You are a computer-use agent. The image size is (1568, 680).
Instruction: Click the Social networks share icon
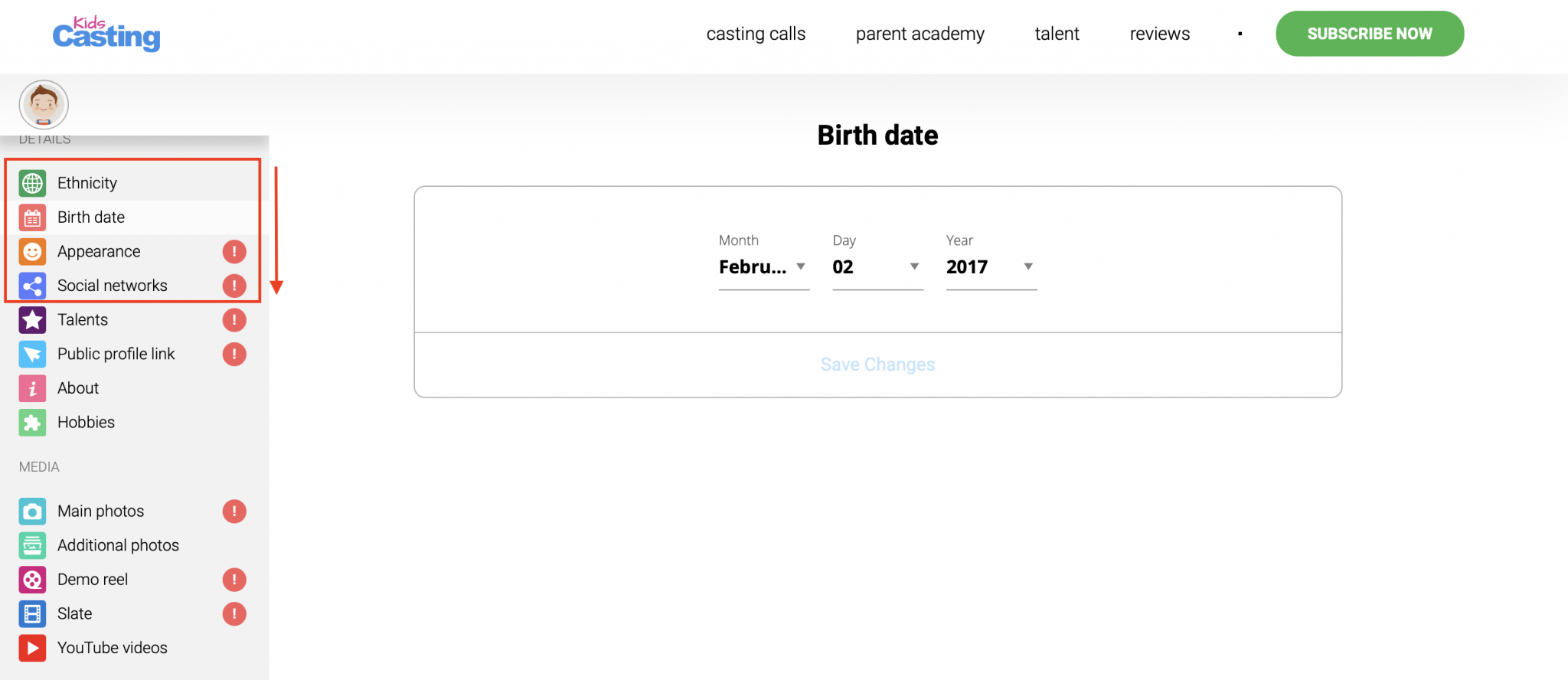32,286
